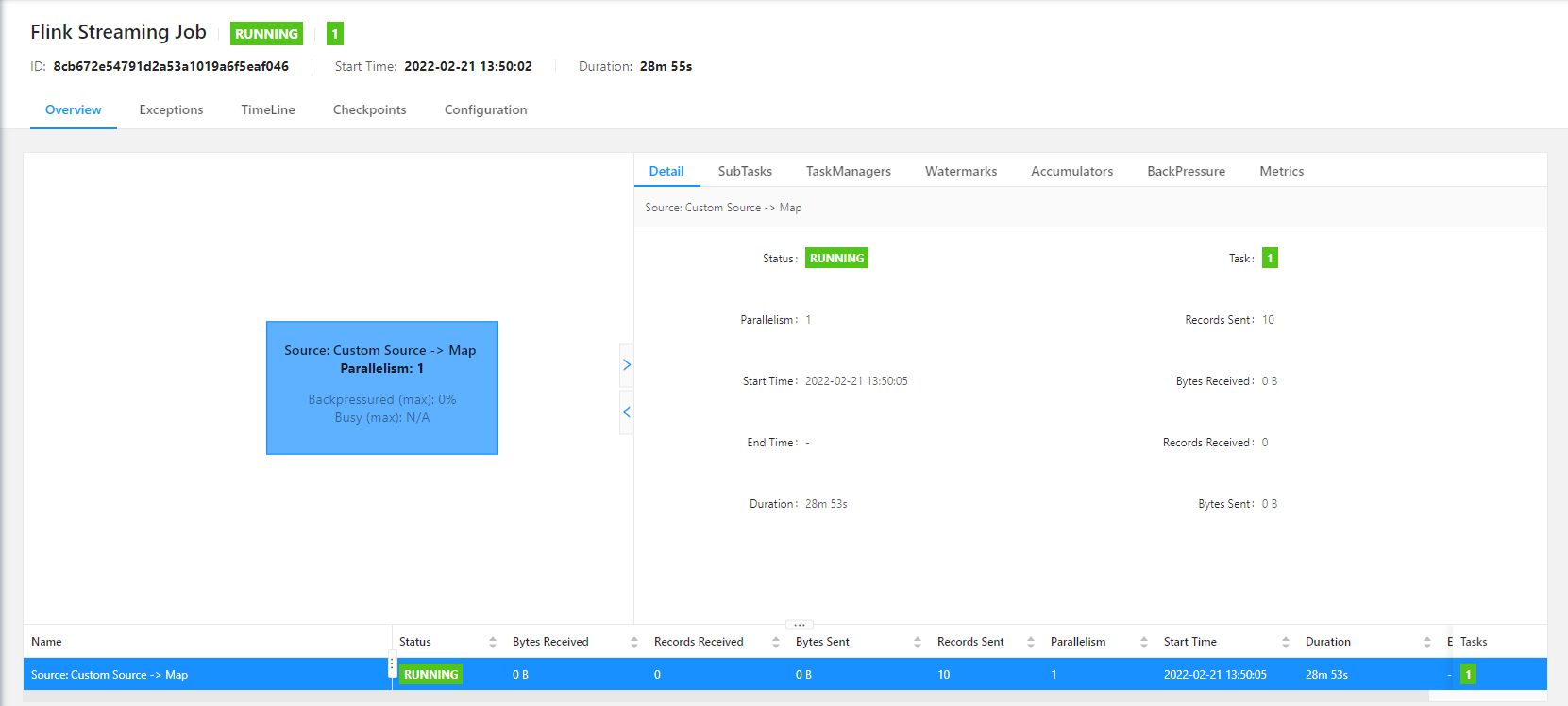This screenshot has height=706, width=1568.
Task: Click the Start Time cell in table row
Action: 1215,674
